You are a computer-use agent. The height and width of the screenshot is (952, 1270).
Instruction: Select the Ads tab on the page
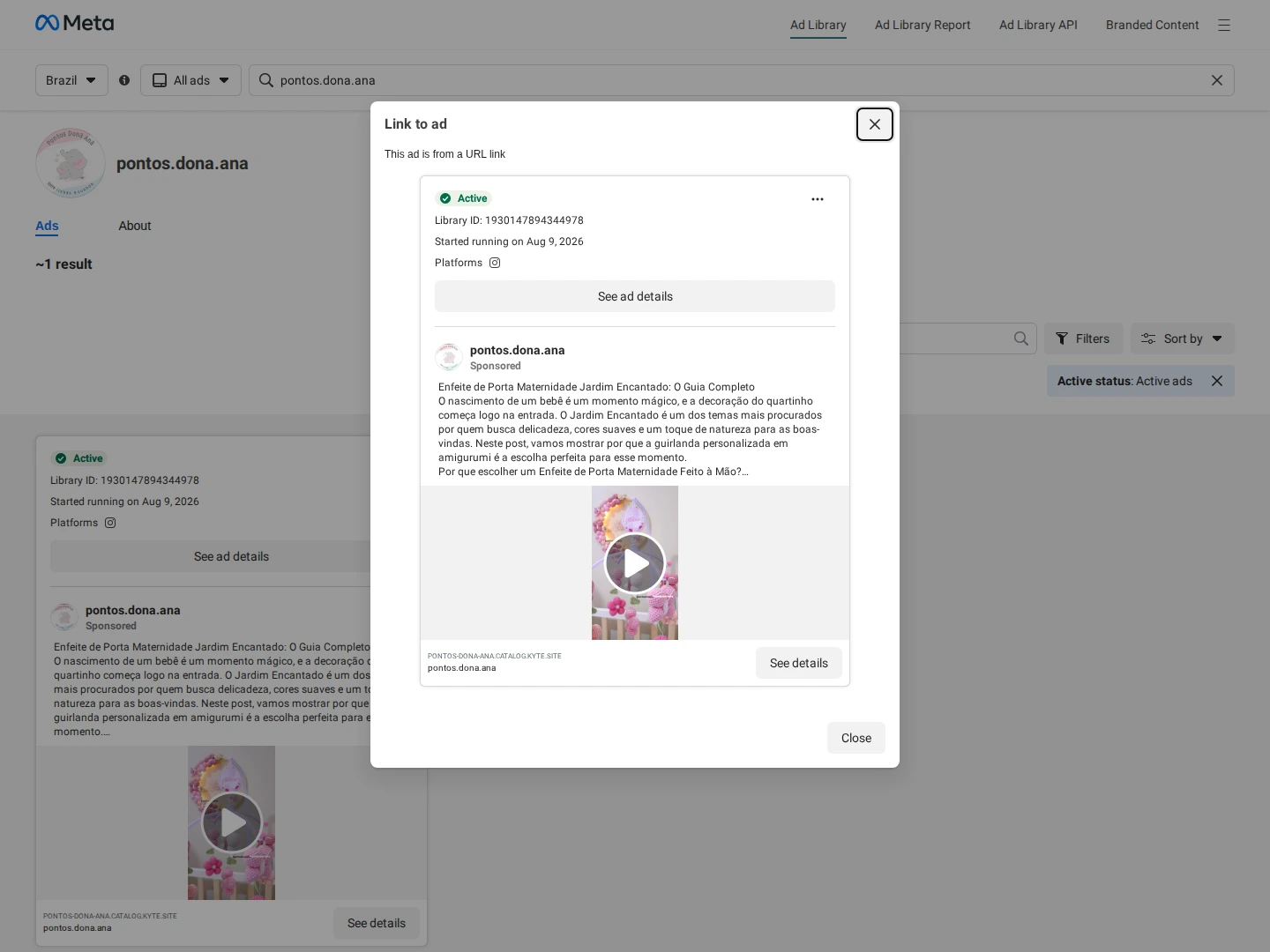47,226
